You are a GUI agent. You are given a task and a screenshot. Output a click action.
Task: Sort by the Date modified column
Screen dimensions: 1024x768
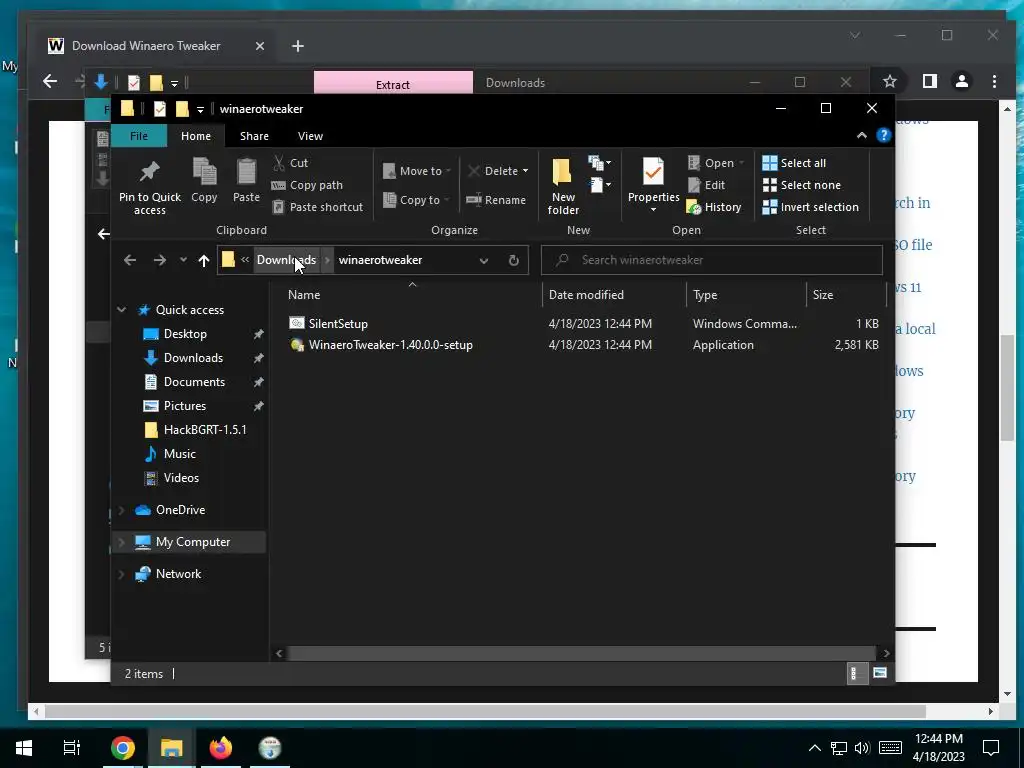614,295
